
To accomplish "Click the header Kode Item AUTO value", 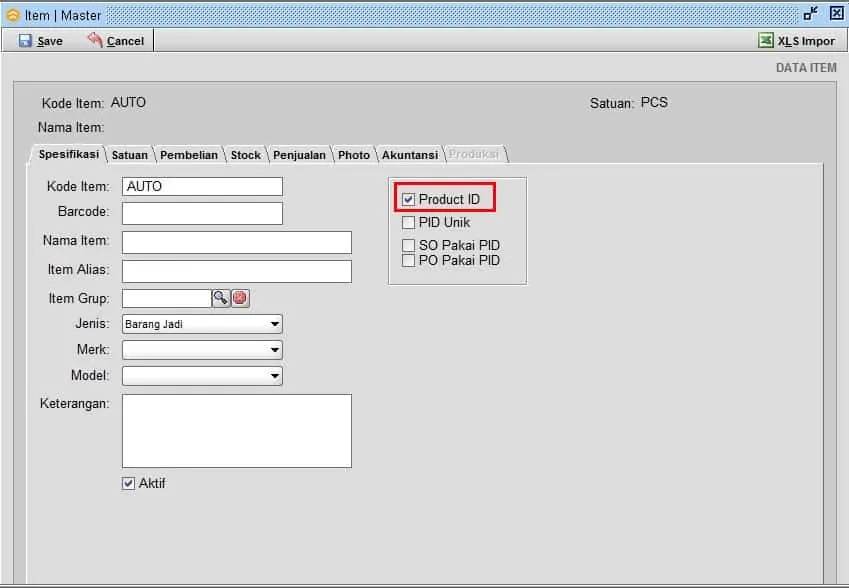I will pos(128,102).
